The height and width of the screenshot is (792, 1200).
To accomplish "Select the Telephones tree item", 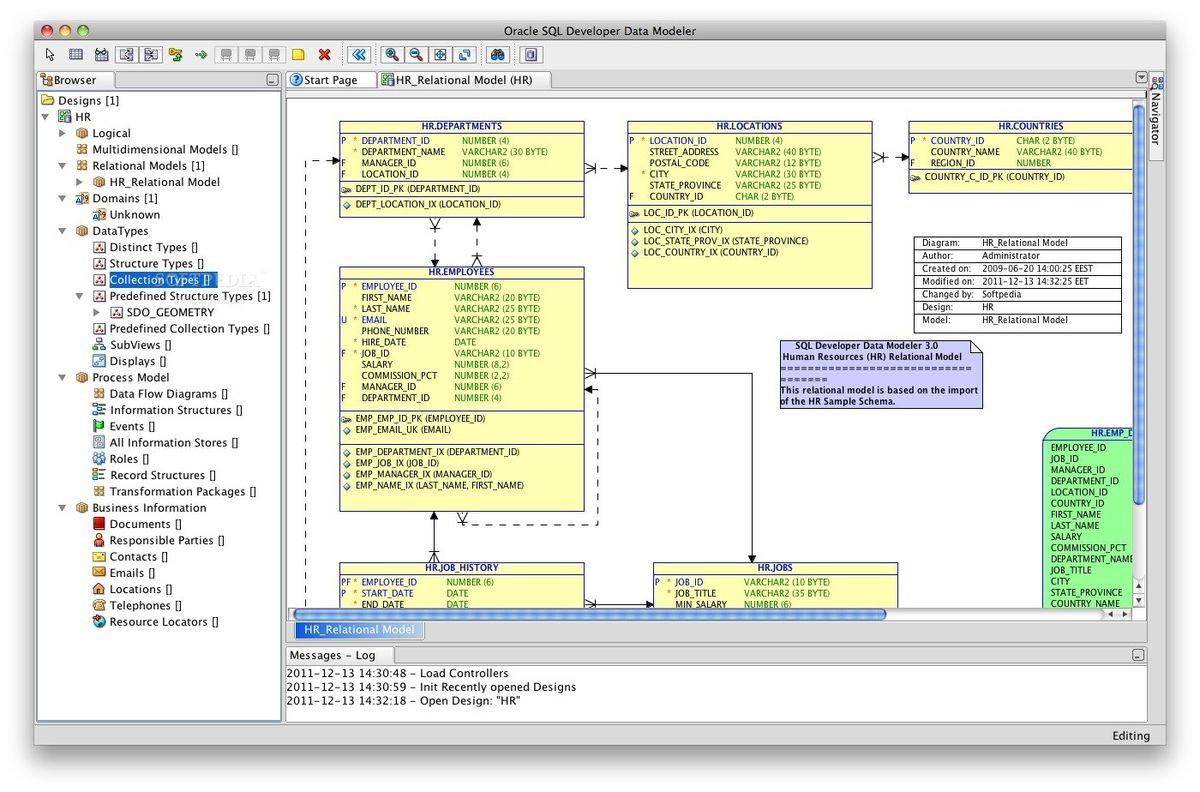I will pos(146,605).
